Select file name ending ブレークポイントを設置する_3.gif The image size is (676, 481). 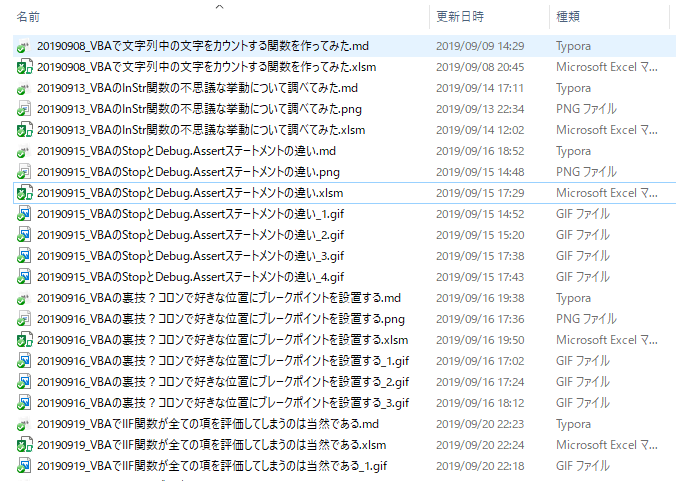[x=223, y=403]
